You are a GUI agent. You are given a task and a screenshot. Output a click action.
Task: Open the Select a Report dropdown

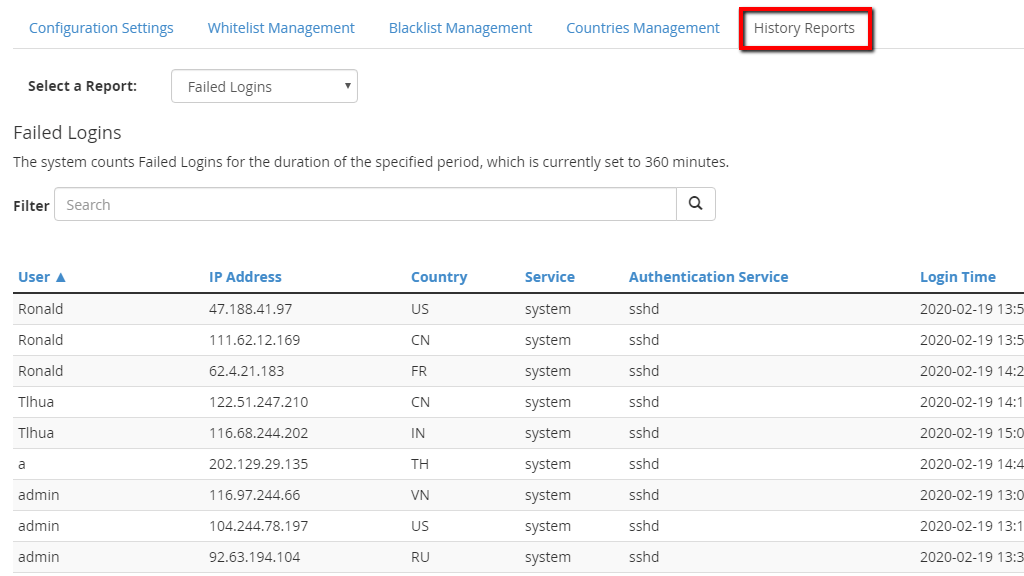pos(264,86)
